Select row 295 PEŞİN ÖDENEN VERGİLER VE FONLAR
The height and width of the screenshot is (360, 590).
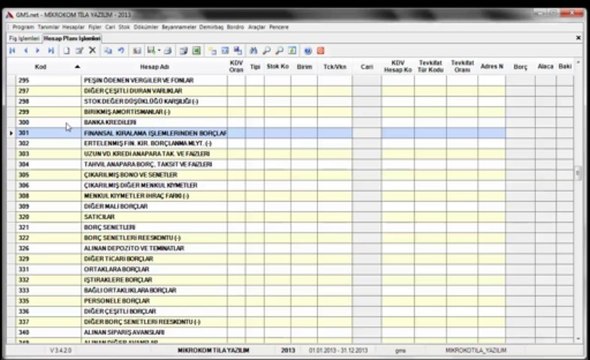coord(294,80)
